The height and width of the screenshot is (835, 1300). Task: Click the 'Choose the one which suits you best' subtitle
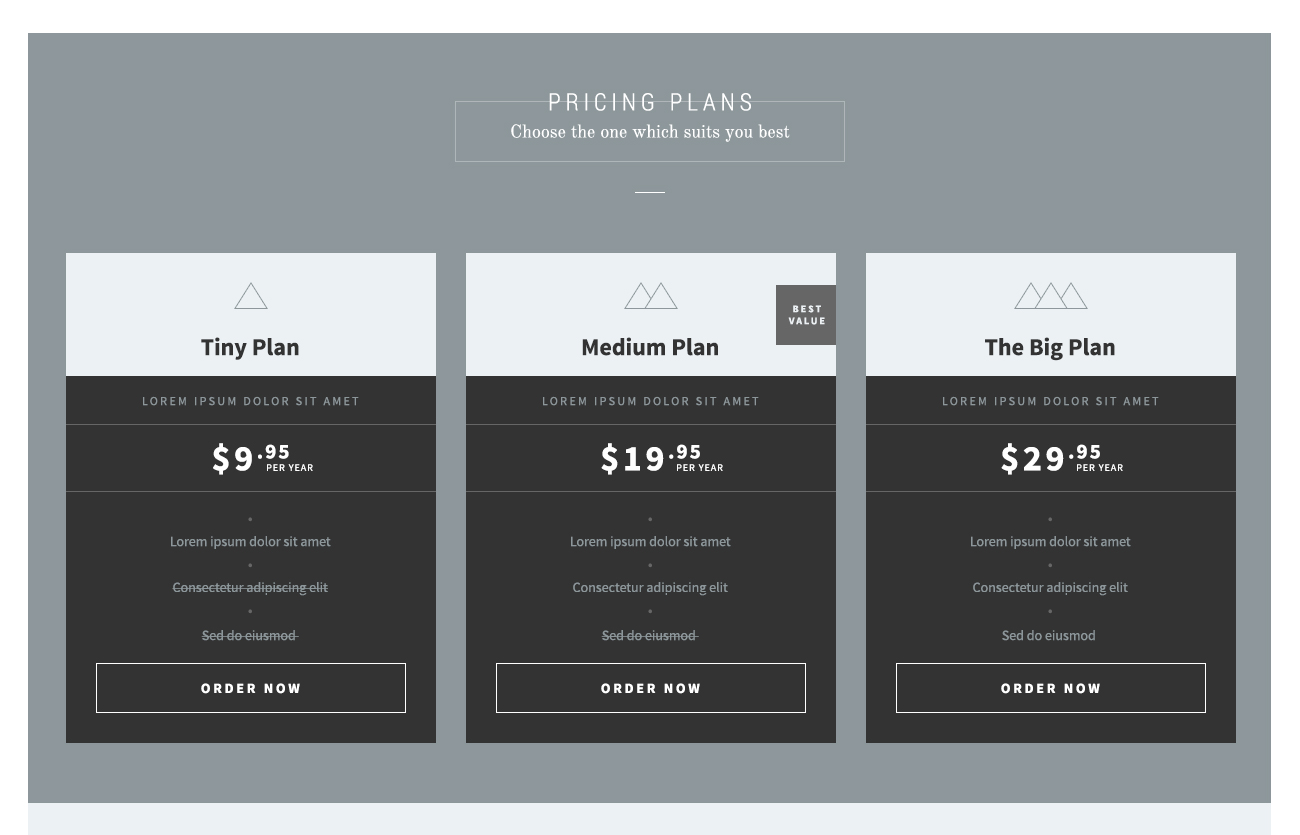[x=650, y=132]
